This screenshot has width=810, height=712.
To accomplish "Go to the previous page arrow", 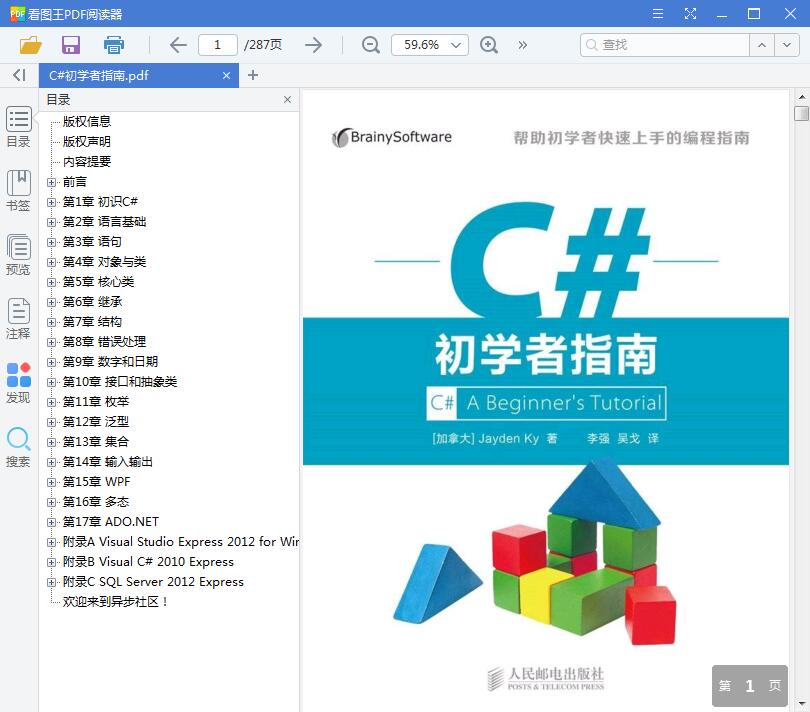I will (x=178, y=45).
